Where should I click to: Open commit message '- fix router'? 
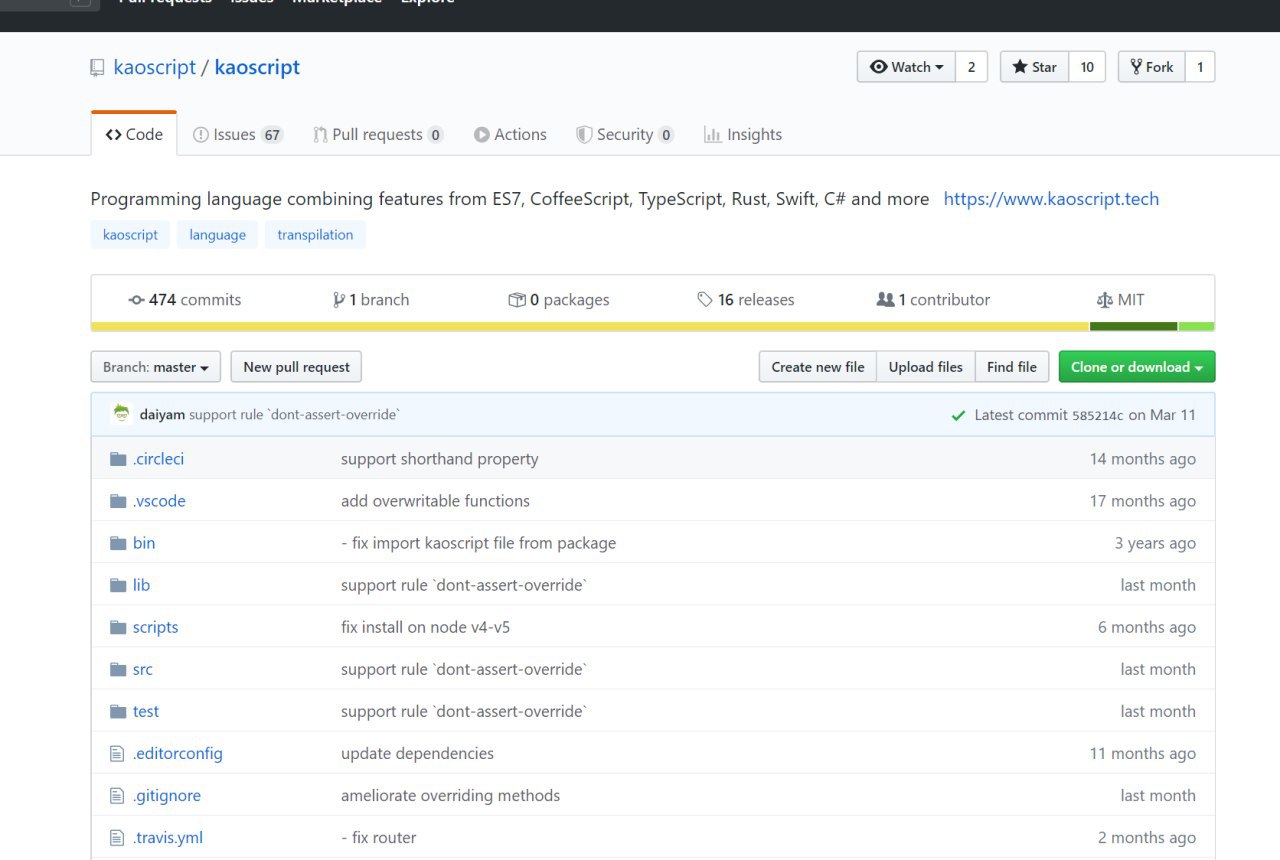[x=379, y=837]
